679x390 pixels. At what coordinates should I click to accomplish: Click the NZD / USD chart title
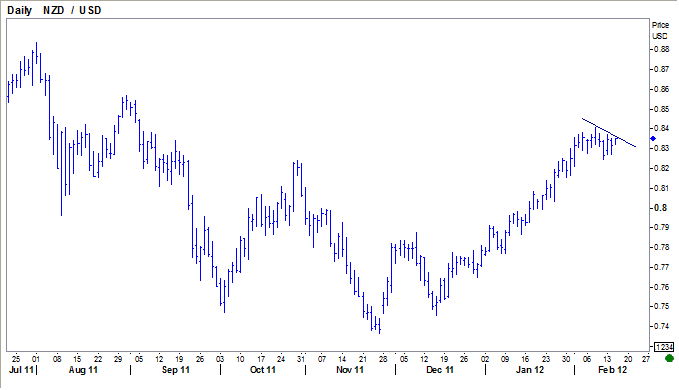pyautogui.click(x=72, y=10)
